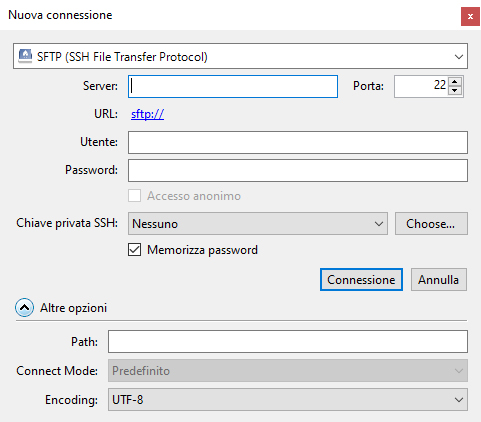481x422 pixels.
Task: Check the Accesso anonimo checkbox
Action: [134, 196]
